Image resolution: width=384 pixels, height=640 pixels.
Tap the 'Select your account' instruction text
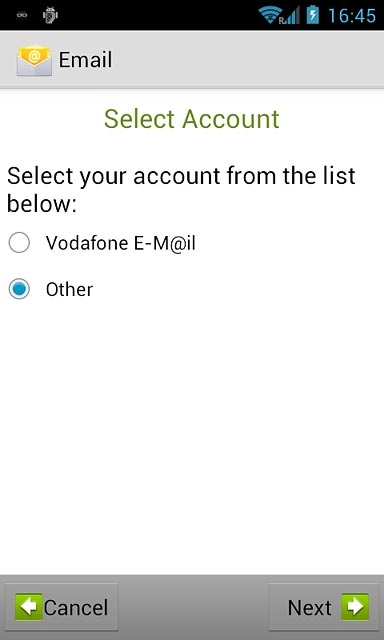click(181, 189)
